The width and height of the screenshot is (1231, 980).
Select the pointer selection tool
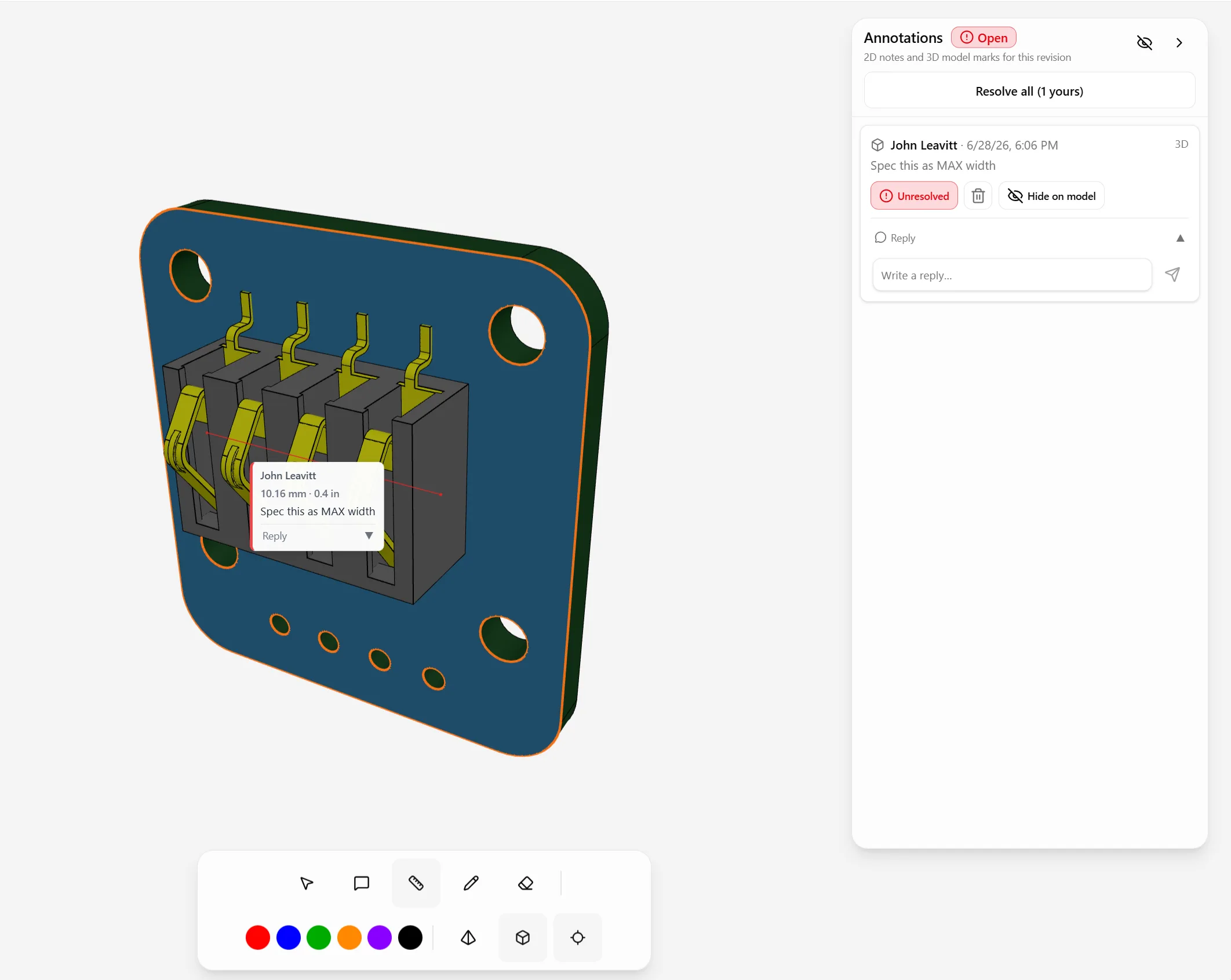point(307,883)
